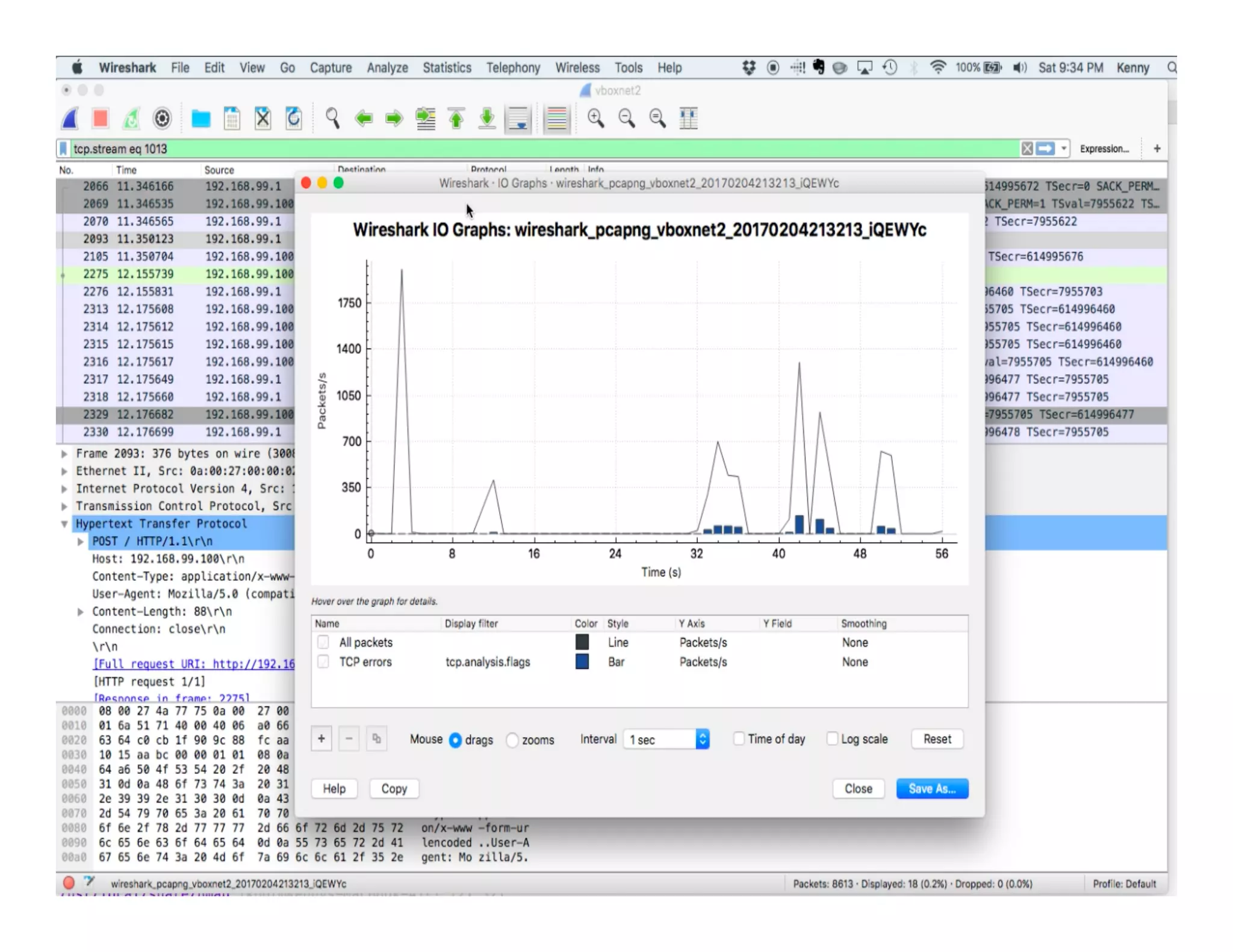Click the open file folder icon

(x=200, y=119)
